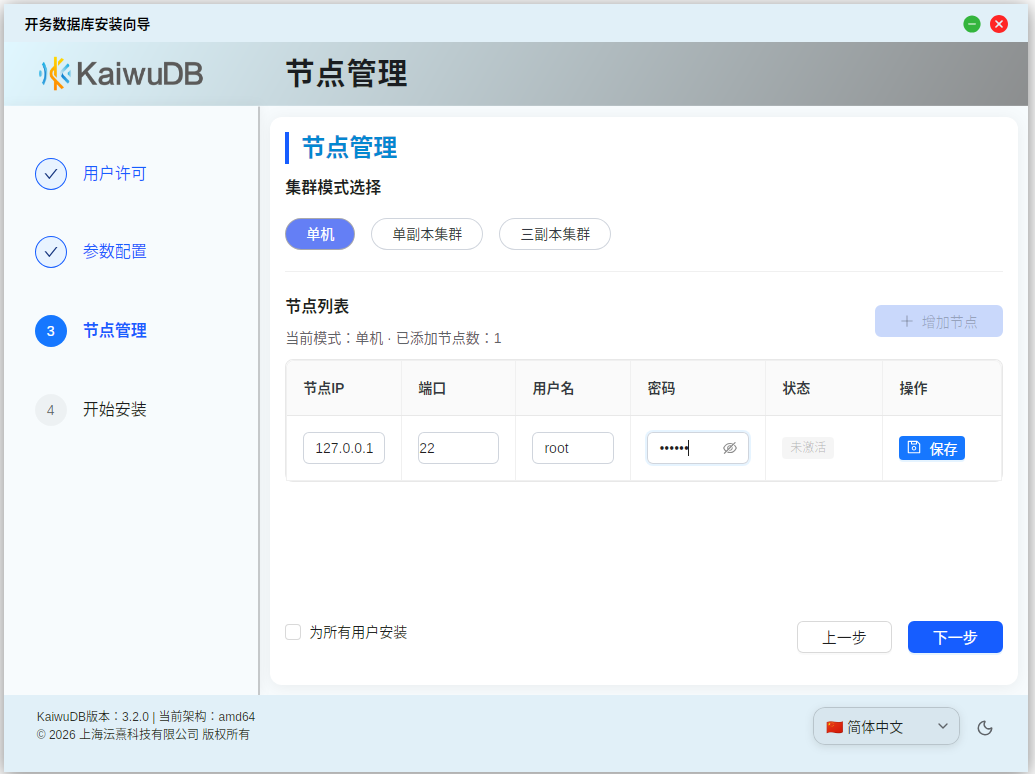Click 下一步 button
Image resolution: width=1035 pixels, height=774 pixels.
(x=955, y=637)
